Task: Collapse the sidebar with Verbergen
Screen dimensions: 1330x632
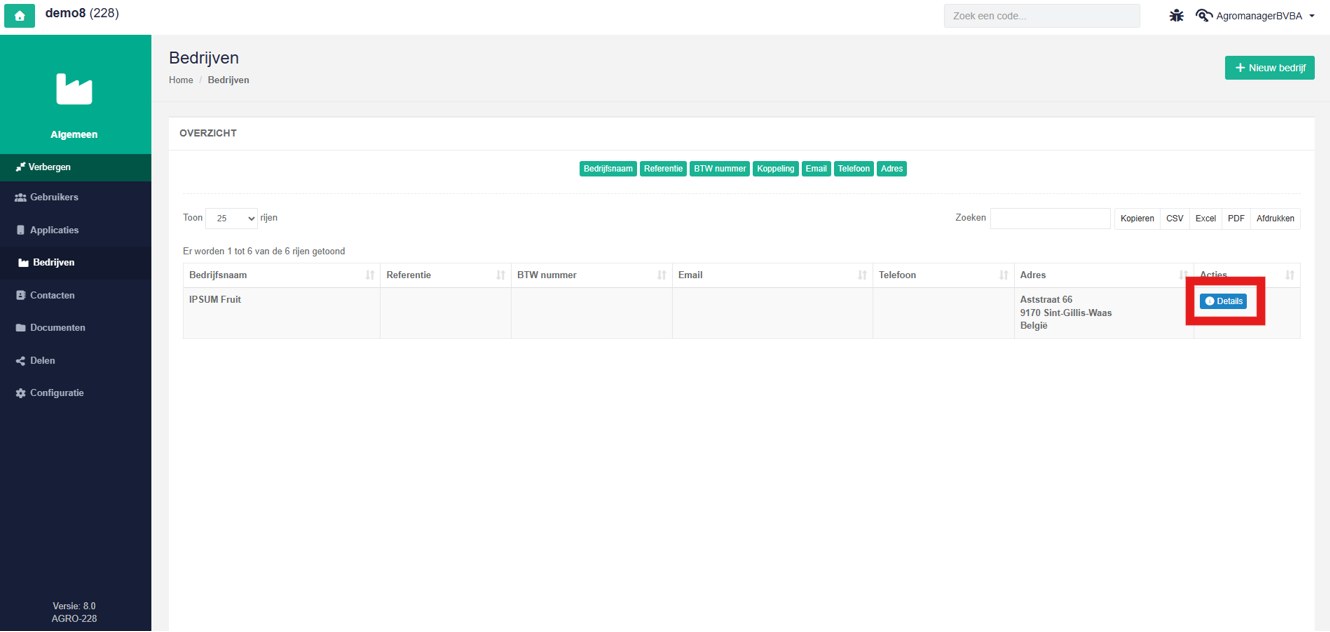Action: click(x=75, y=167)
